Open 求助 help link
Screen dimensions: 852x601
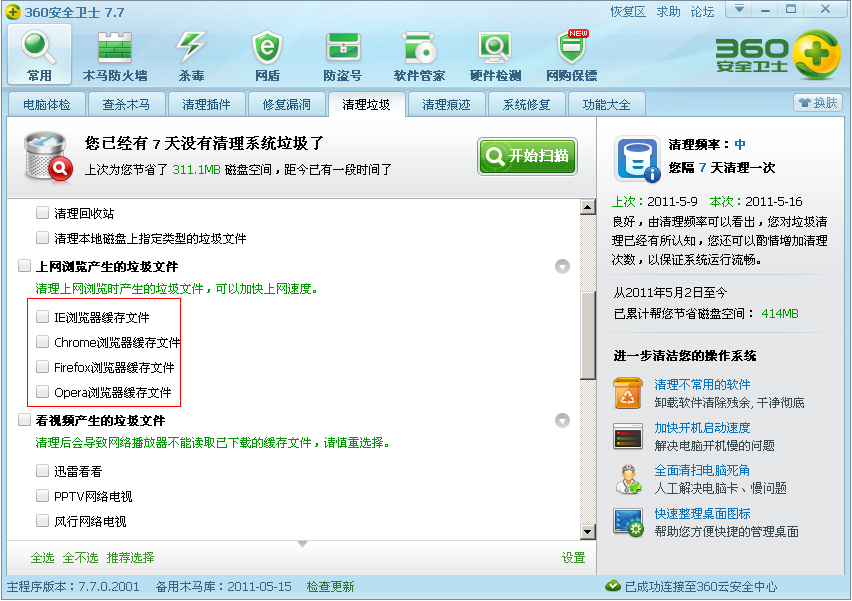tap(668, 11)
